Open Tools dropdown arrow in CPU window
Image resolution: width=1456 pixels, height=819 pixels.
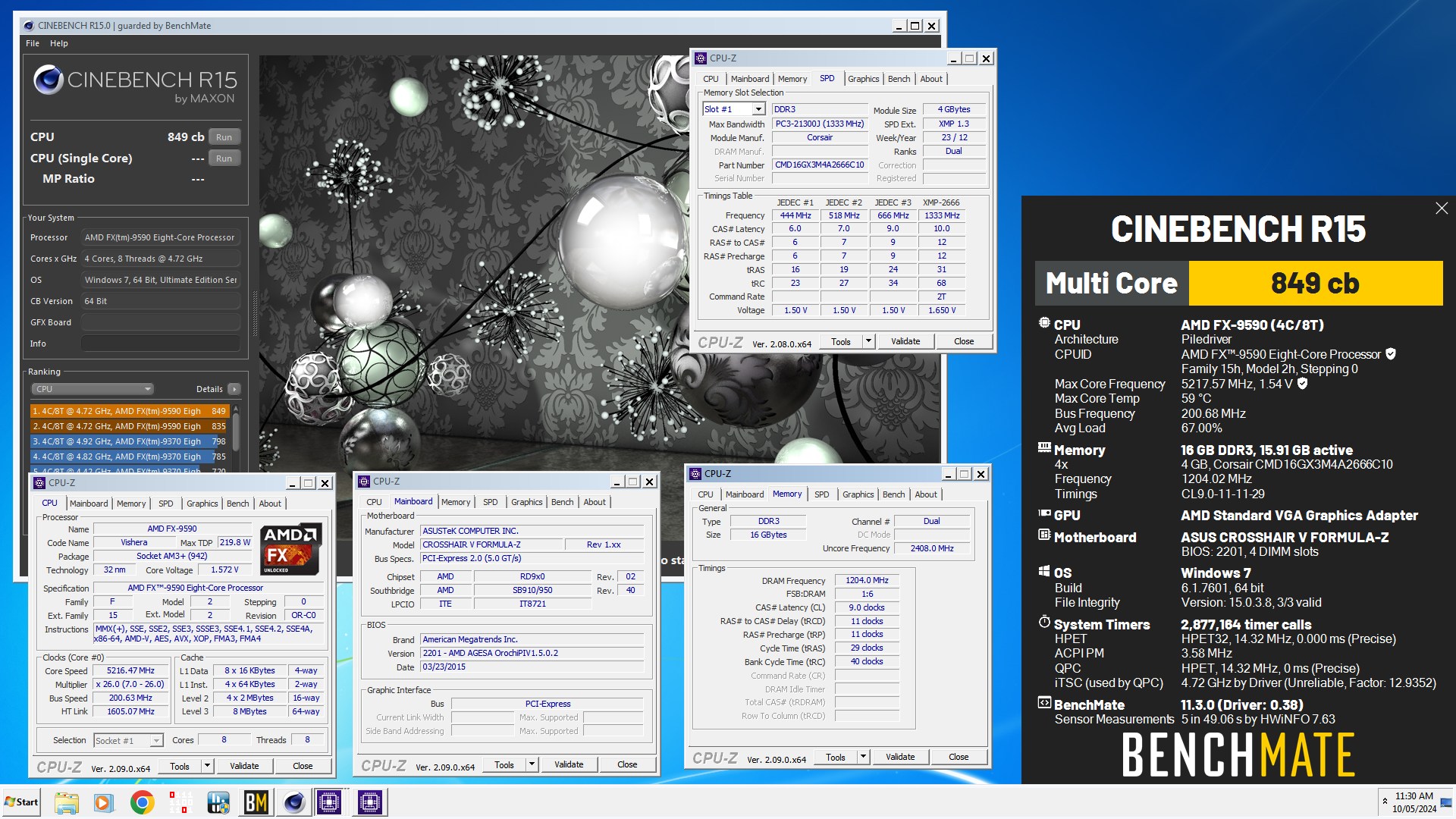pyautogui.click(x=207, y=766)
